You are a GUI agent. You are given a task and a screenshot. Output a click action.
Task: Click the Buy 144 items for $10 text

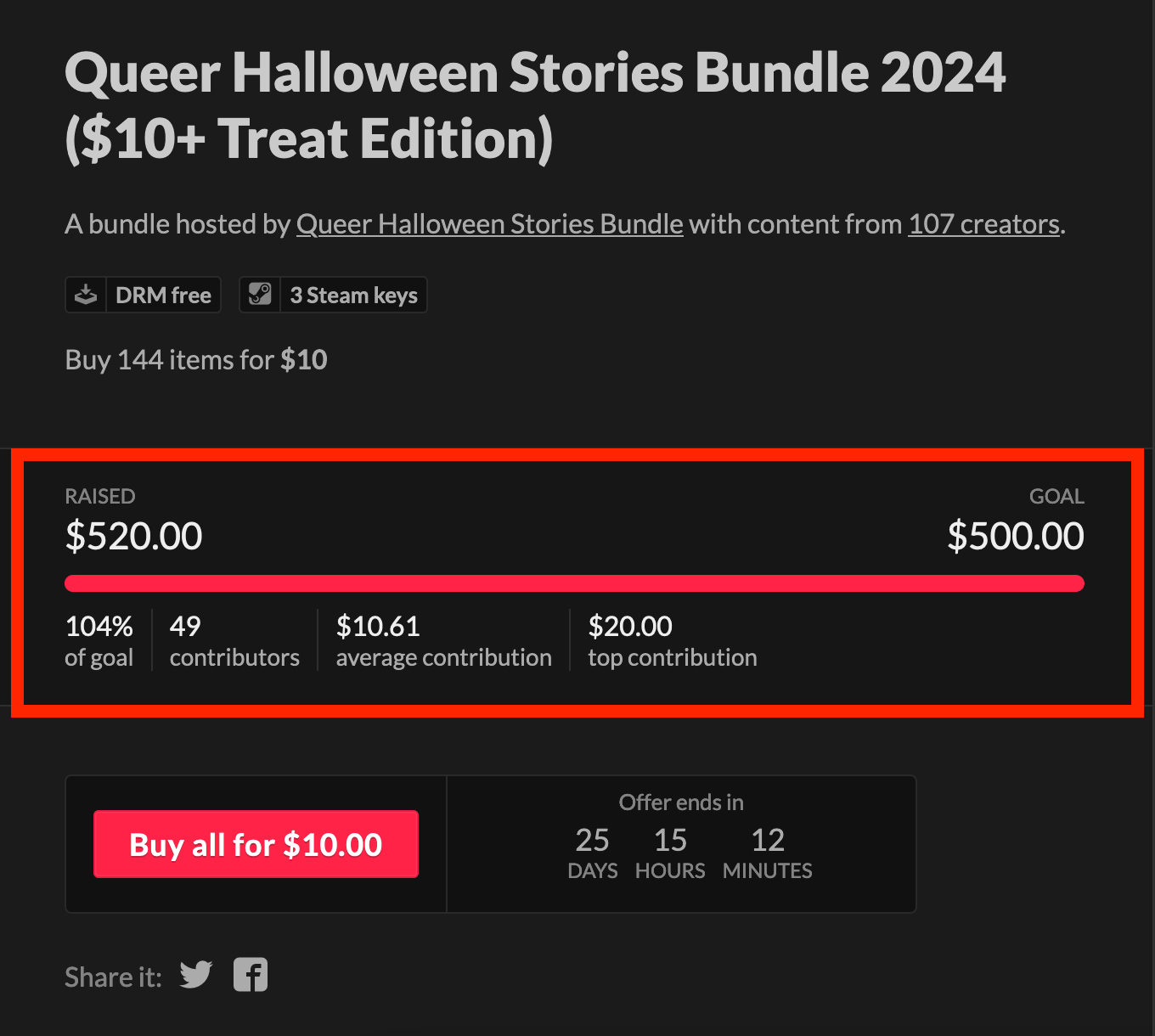(x=196, y=360)
